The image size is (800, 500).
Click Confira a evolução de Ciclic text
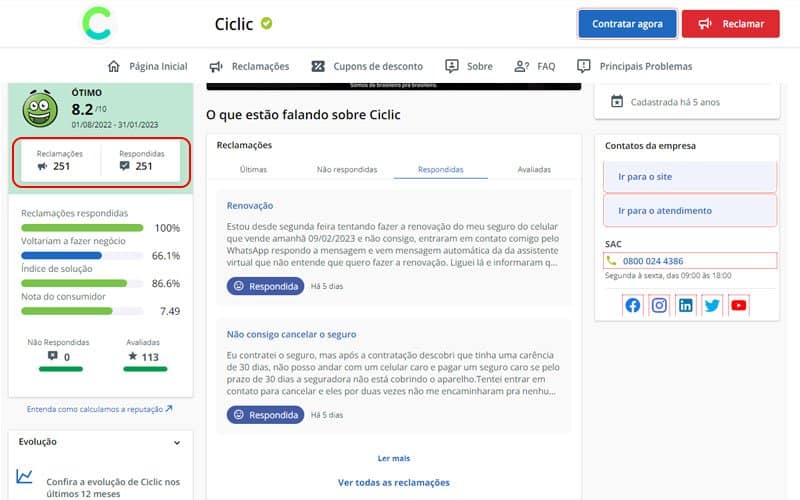[x=113, y=487]
